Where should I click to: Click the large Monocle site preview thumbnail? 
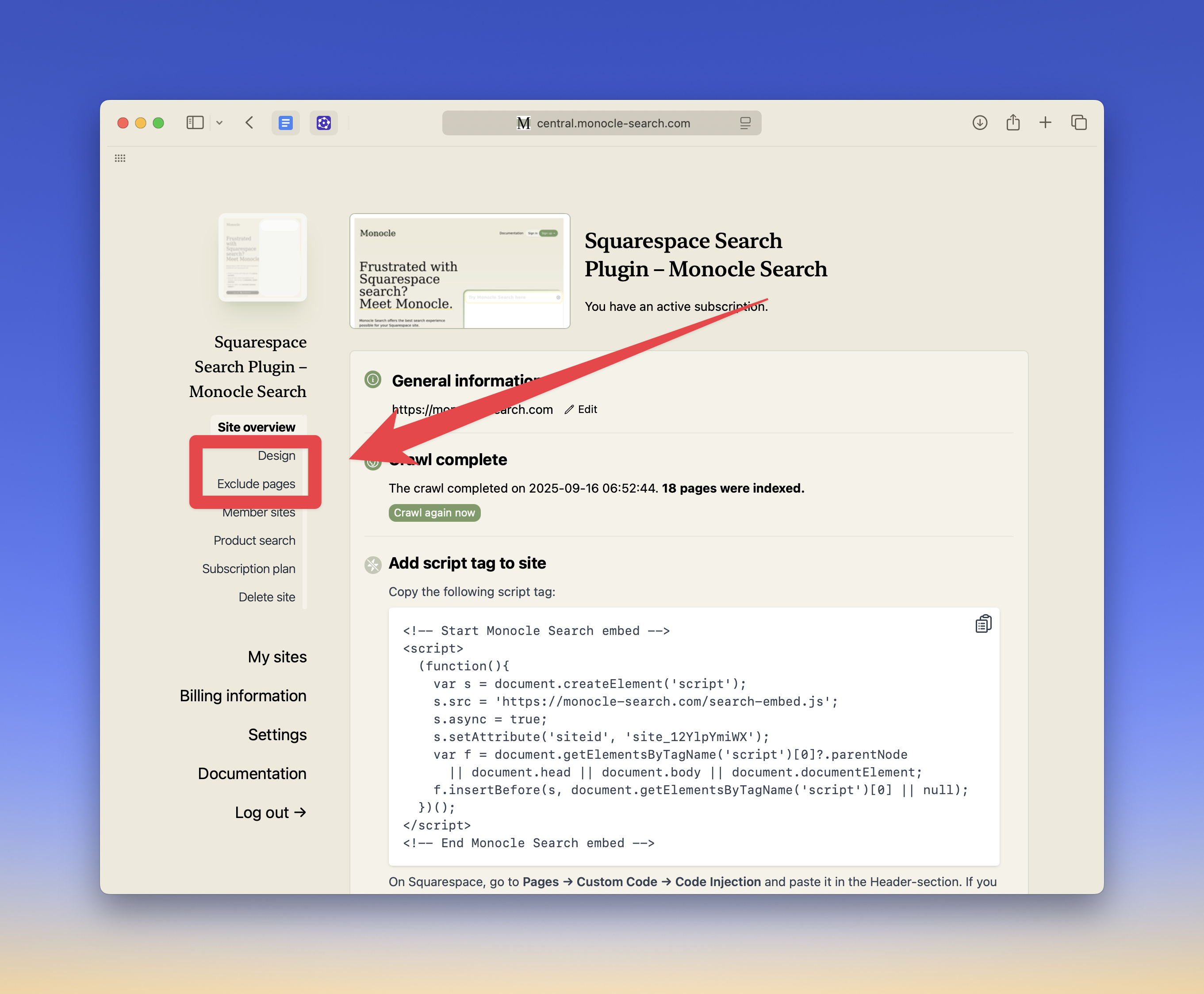pyautogui.click(x=460, y=271)
